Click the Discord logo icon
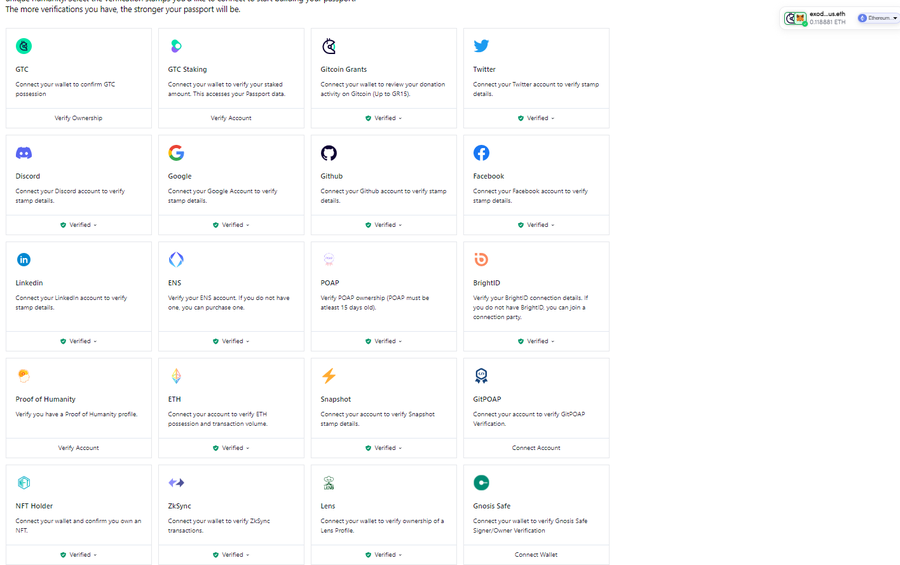Screen dimensions: 900x565 pyautogui.click(x=24, y=153)
